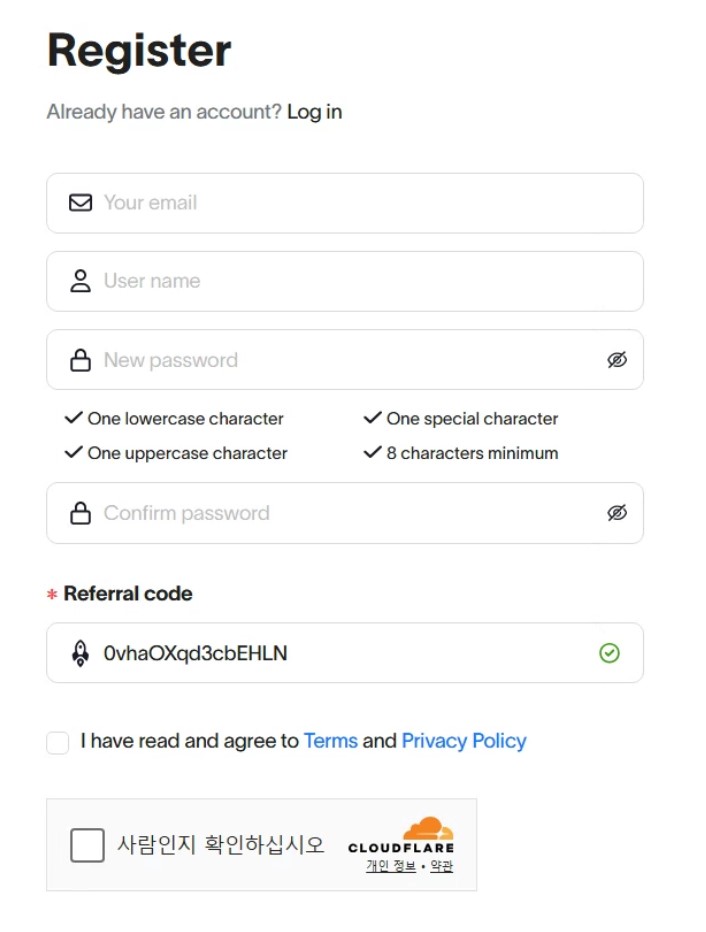Click the user silhouette icon
The image size is (706, 932).
tap(80, 281)
